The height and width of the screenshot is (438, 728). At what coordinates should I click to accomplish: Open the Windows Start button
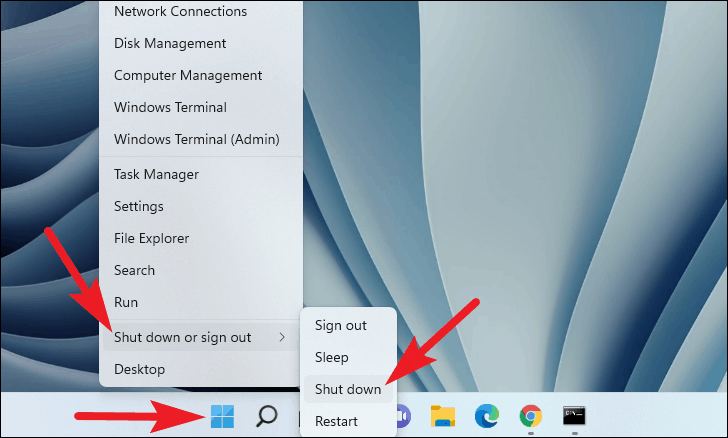tap(222, 416)
